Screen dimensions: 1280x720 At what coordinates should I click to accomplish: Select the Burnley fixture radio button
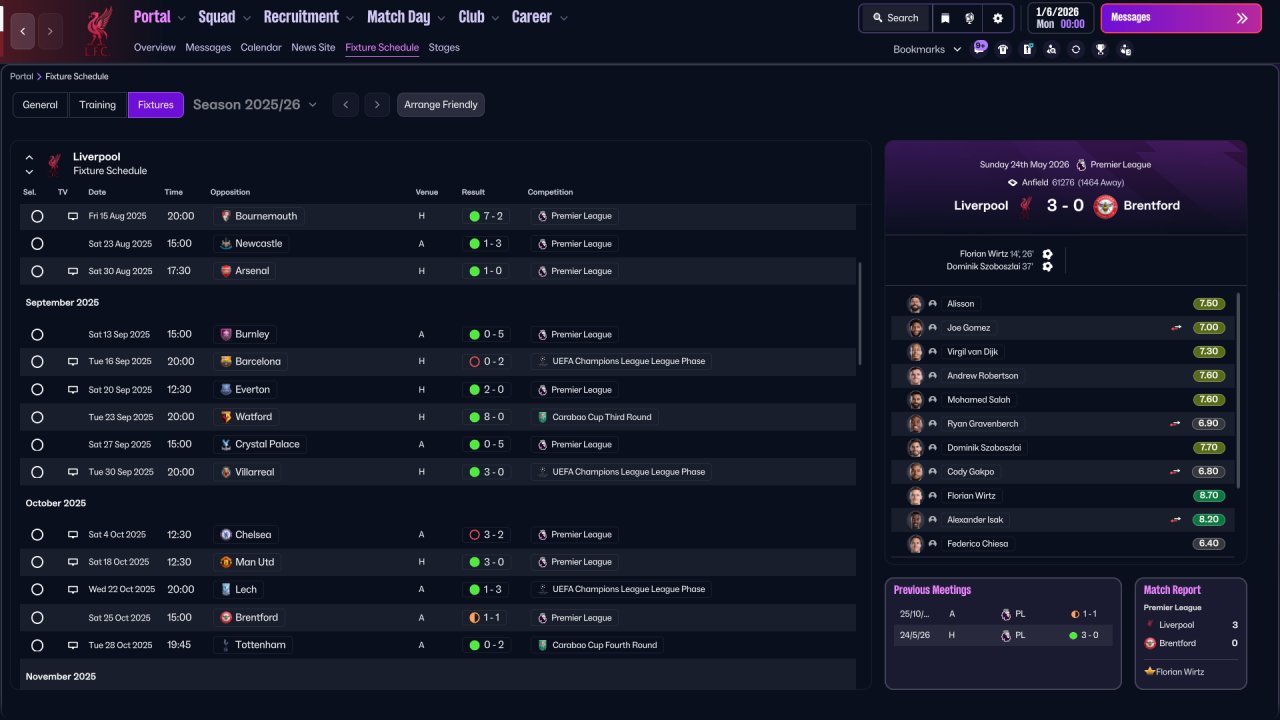37,335
